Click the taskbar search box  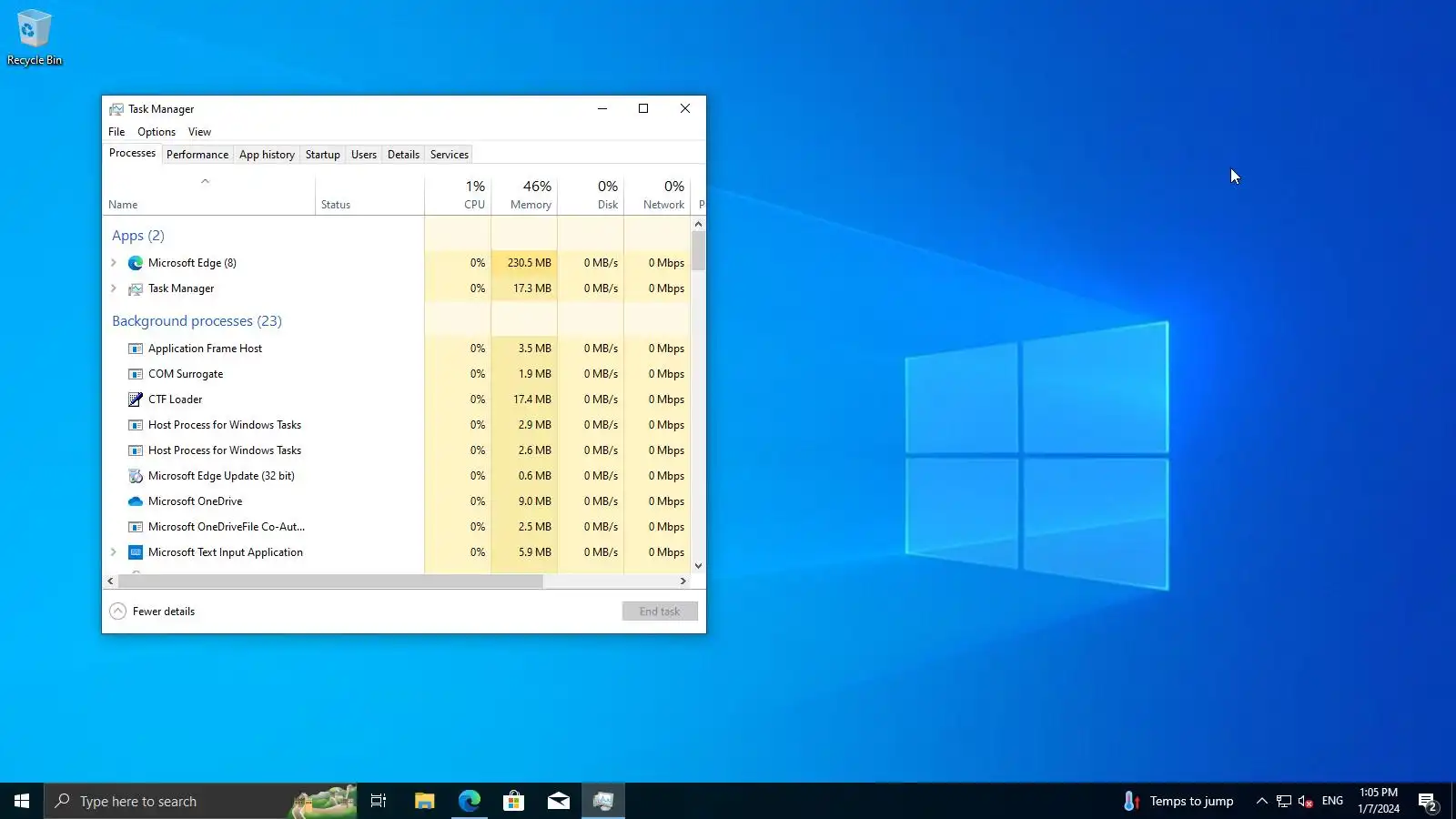(x=200, y=801)
